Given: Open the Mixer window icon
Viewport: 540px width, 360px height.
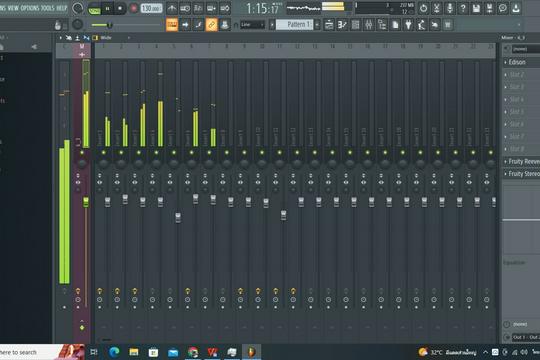Looking at the screenshot, I should pyautogui.click(x=368, y=25).
